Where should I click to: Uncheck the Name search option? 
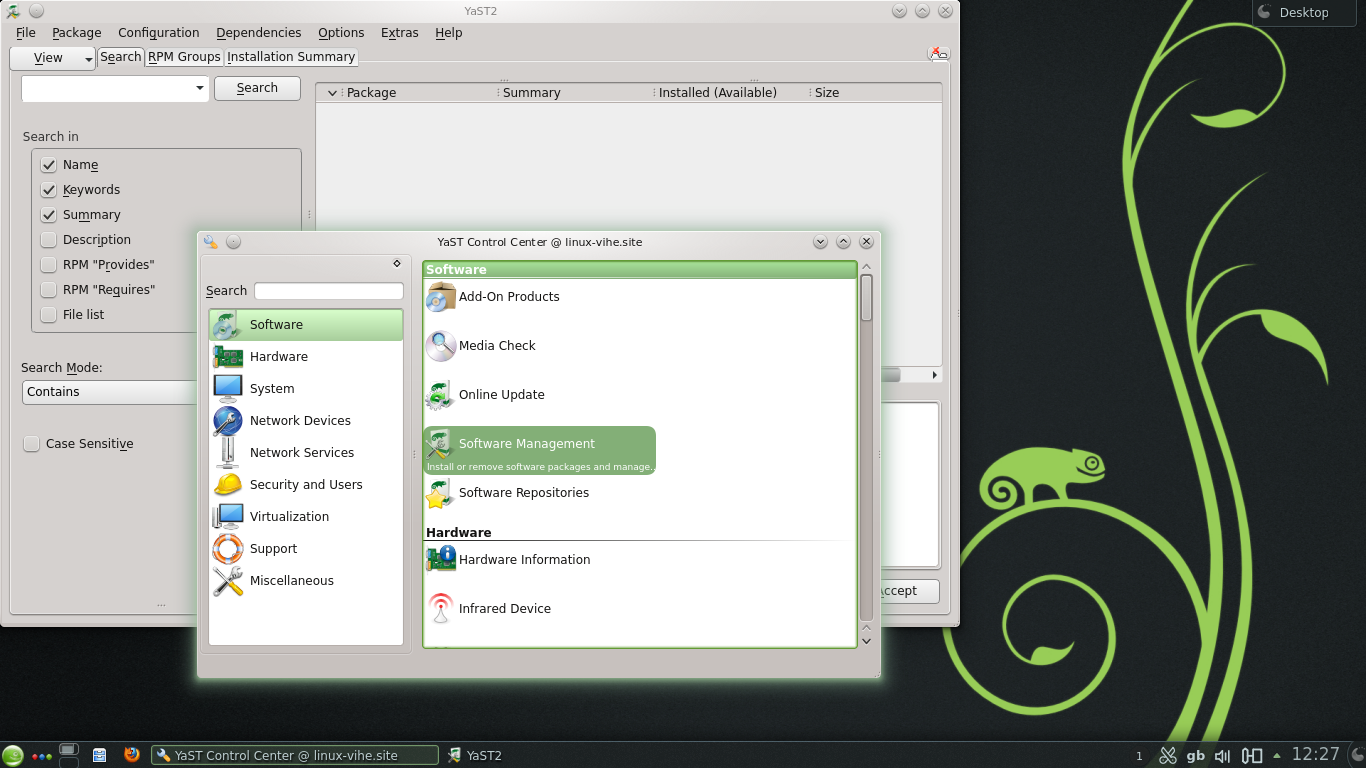pos(48,165)
